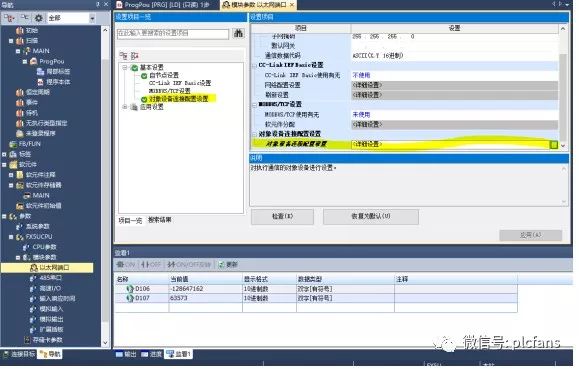
Task: Open the 全部 filter dropdown in navigation
Action: click(x=92, y=18)
